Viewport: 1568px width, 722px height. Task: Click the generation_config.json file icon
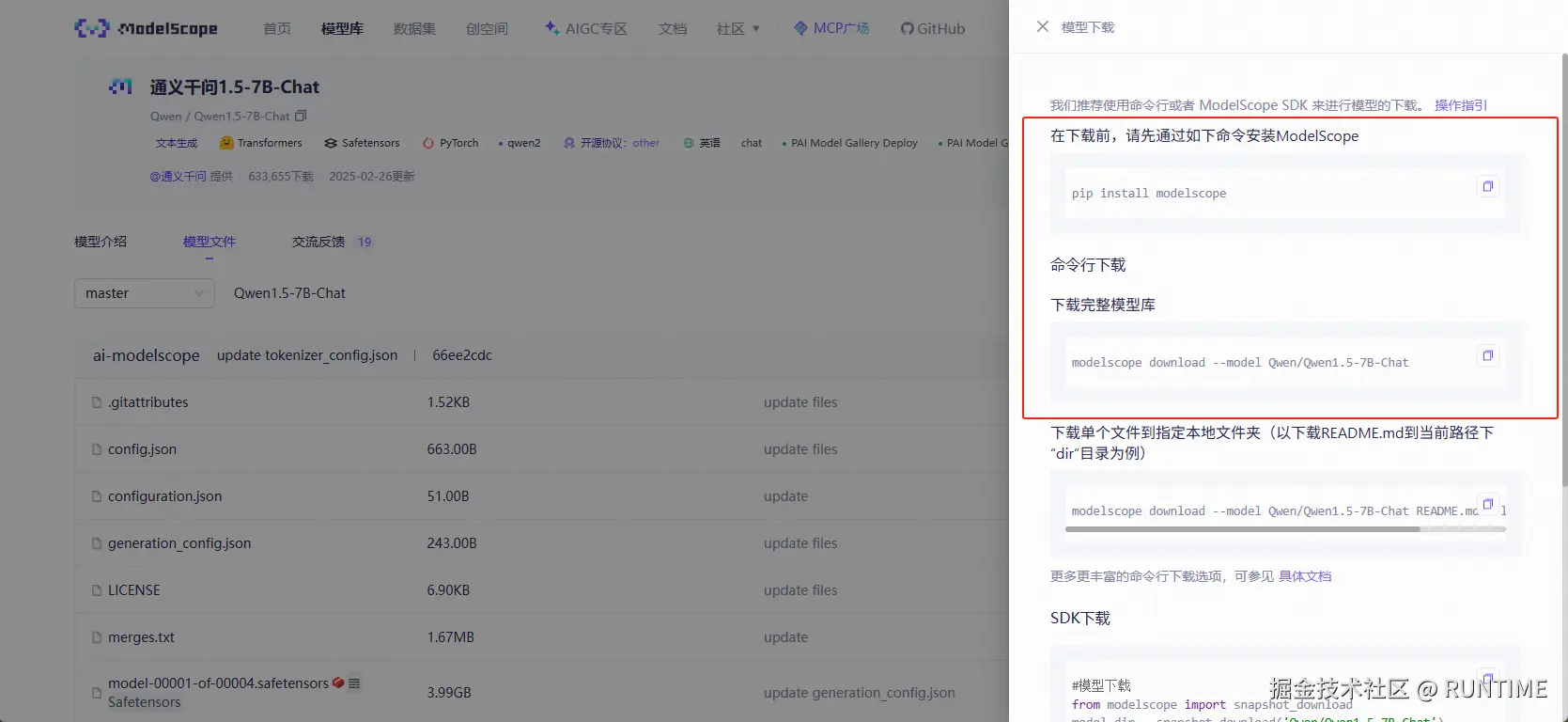pos(96,543)
